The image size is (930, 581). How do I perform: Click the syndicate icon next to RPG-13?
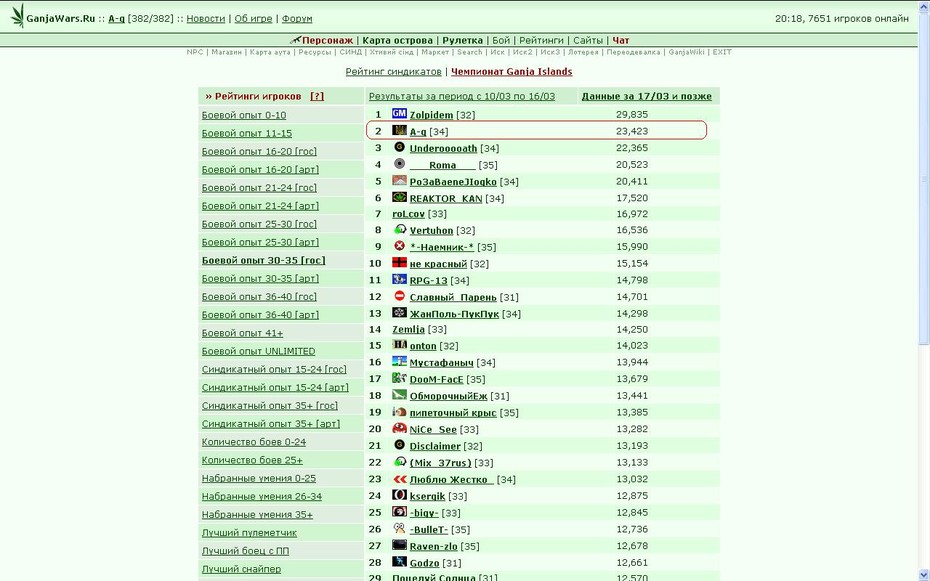tap(399, 279)
